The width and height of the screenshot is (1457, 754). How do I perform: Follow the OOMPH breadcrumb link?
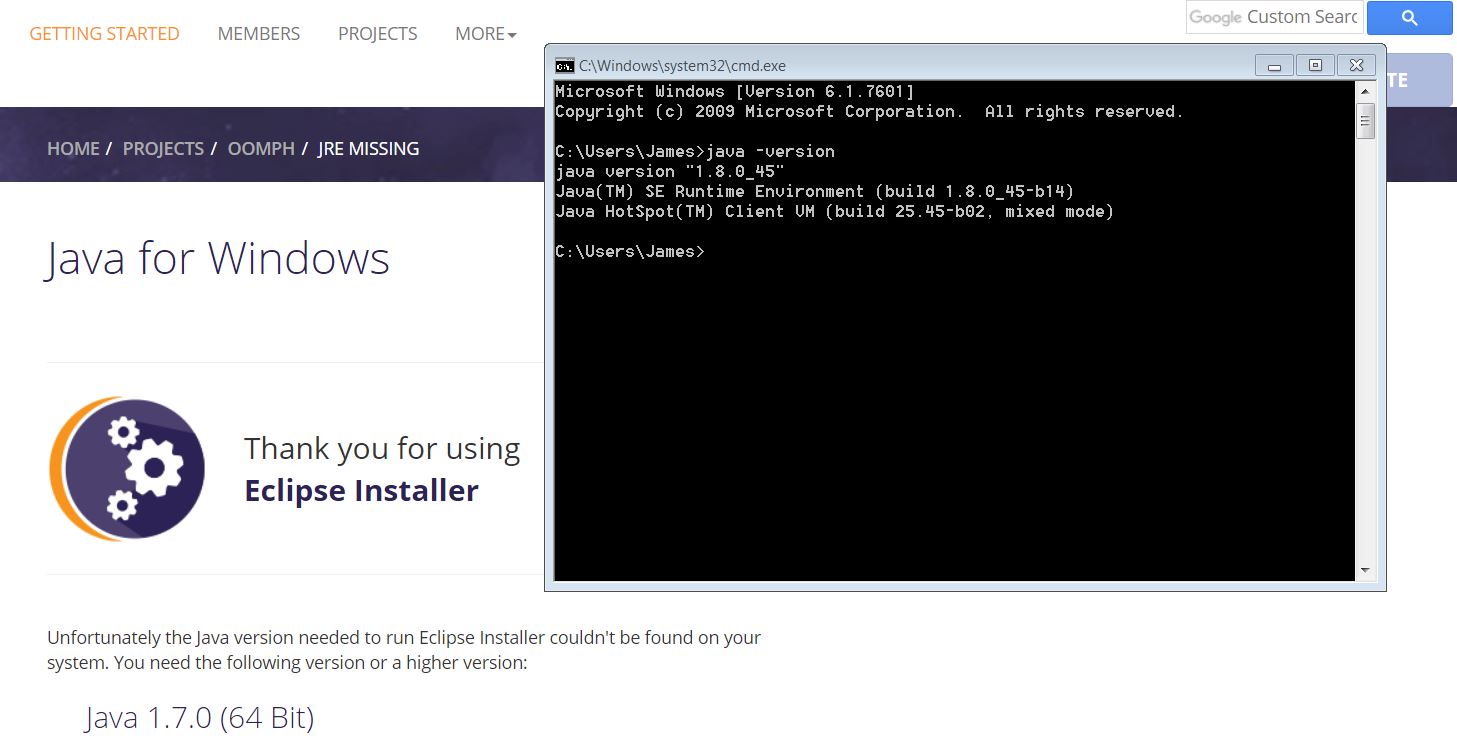tap(261, 149)
